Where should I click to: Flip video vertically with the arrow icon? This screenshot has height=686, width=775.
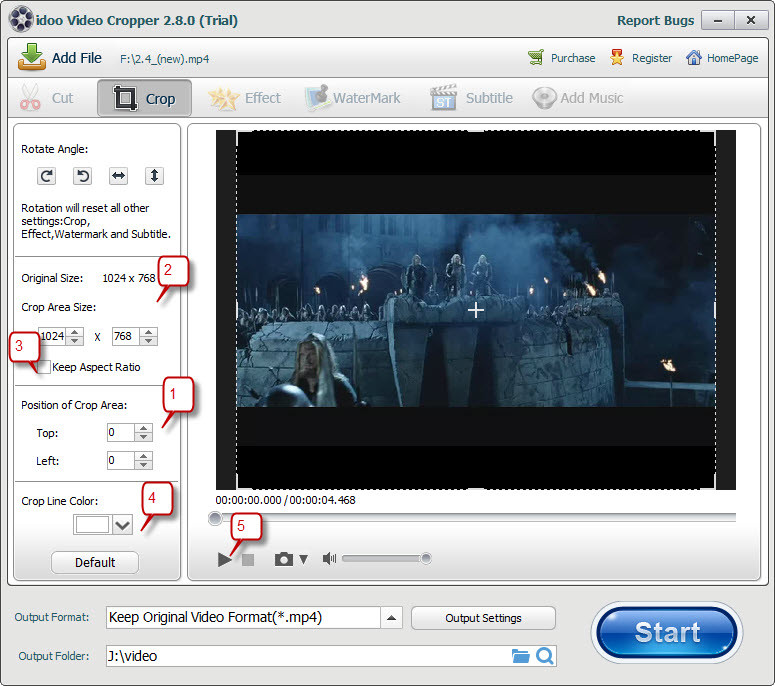tap(154, 176)
